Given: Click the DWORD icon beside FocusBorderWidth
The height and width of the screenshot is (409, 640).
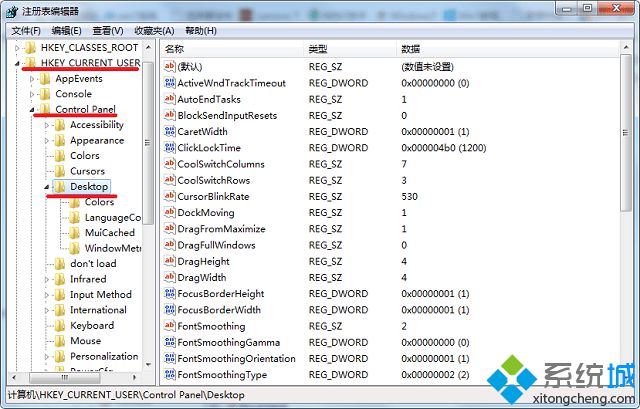Looking at the screenshot, I should tap(169, 309).
